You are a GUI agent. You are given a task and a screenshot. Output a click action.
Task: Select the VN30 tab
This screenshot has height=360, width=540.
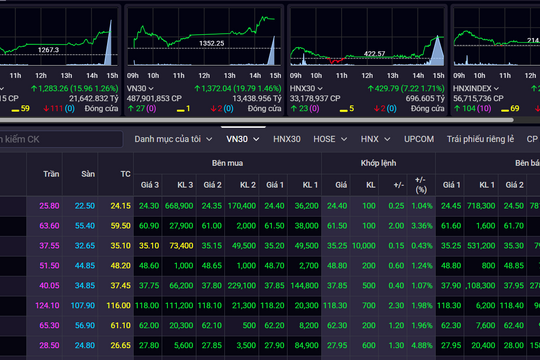(x=242, y=139)
